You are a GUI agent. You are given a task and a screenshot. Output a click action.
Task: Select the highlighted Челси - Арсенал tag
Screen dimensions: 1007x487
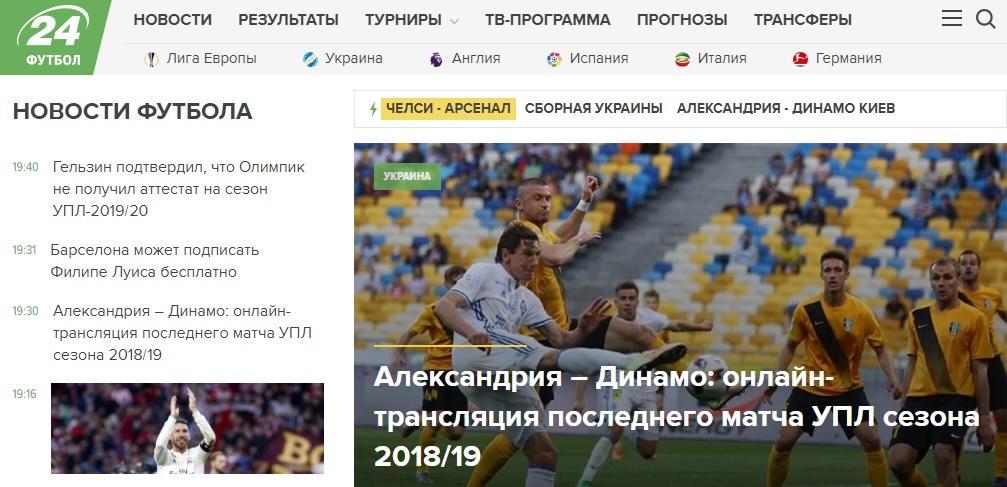point(448,109)
